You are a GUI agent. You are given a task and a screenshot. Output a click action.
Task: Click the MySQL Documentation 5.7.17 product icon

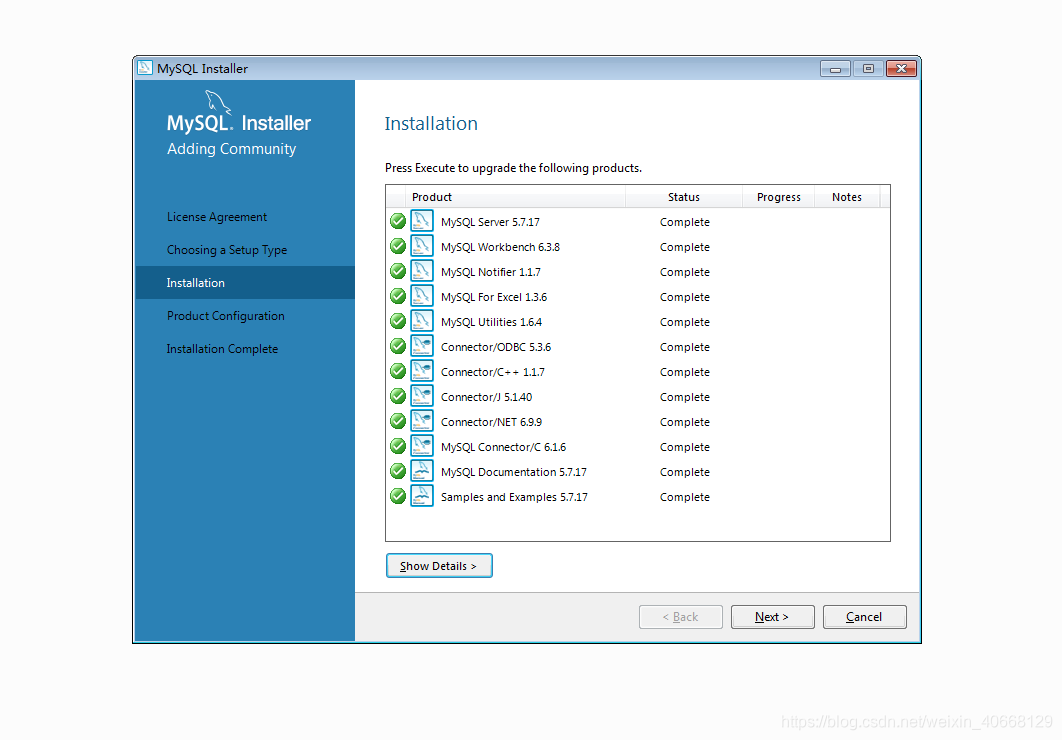click(421, 472)
